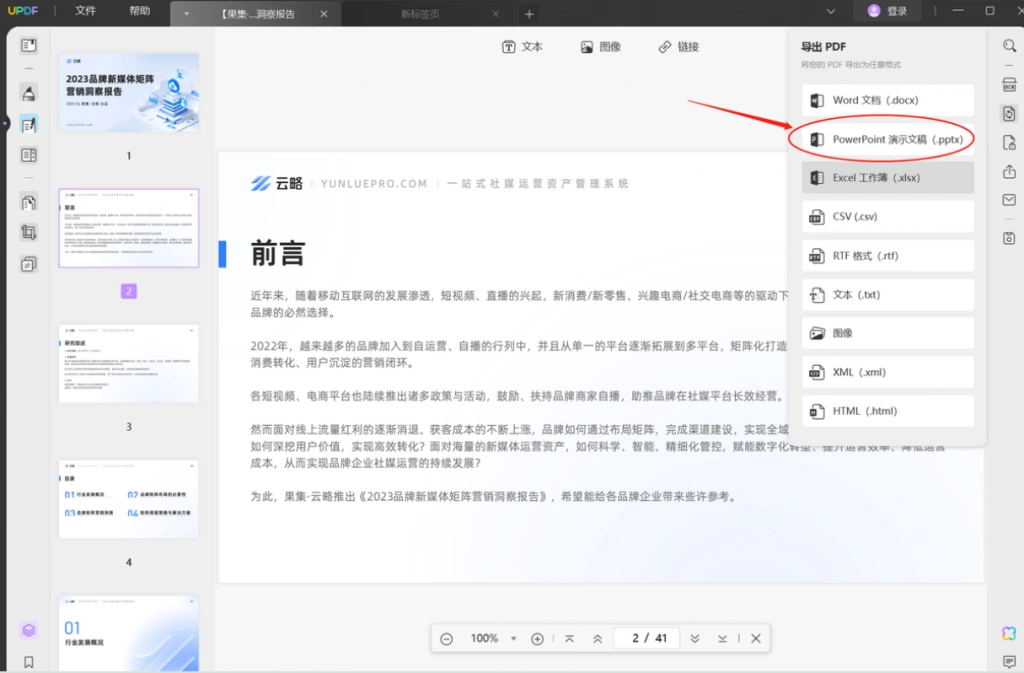Open the bookmark panel icon
This screenshot has height=673, width=1024.
29,662
